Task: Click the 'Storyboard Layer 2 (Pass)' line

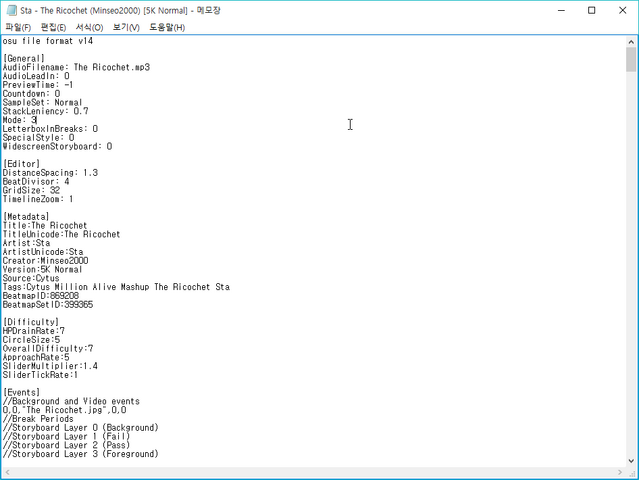Action: pyautogui.click(x=66, y=445)
